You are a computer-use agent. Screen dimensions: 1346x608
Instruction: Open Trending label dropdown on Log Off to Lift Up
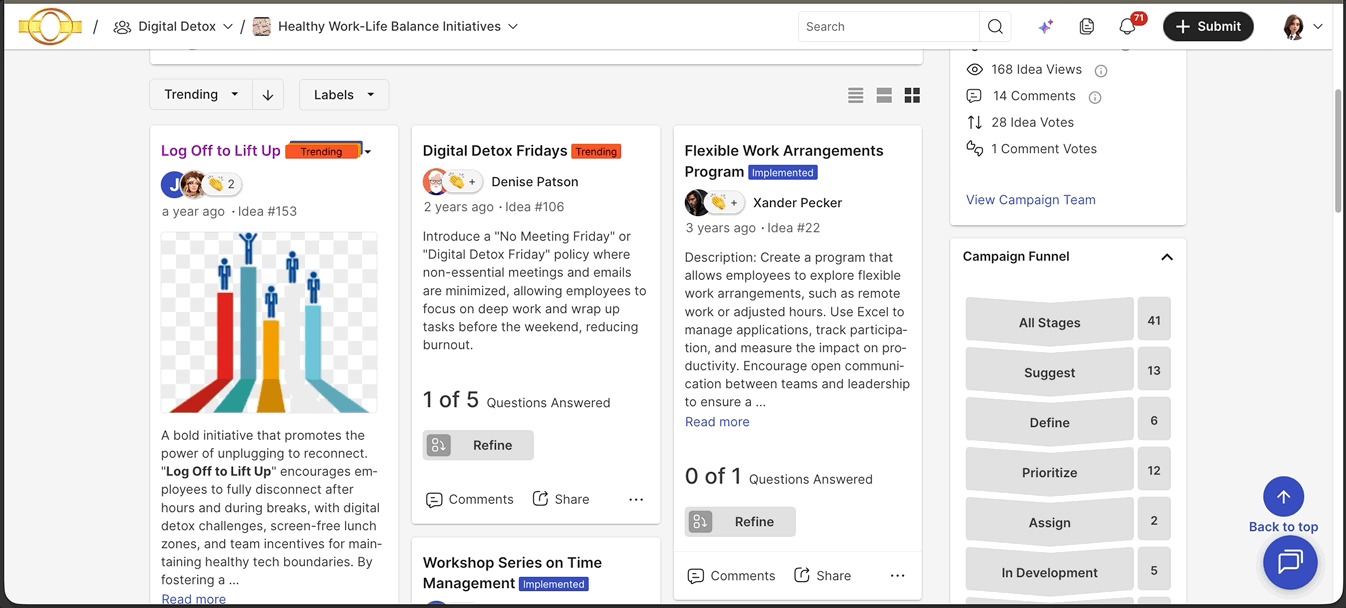[368, 152]
